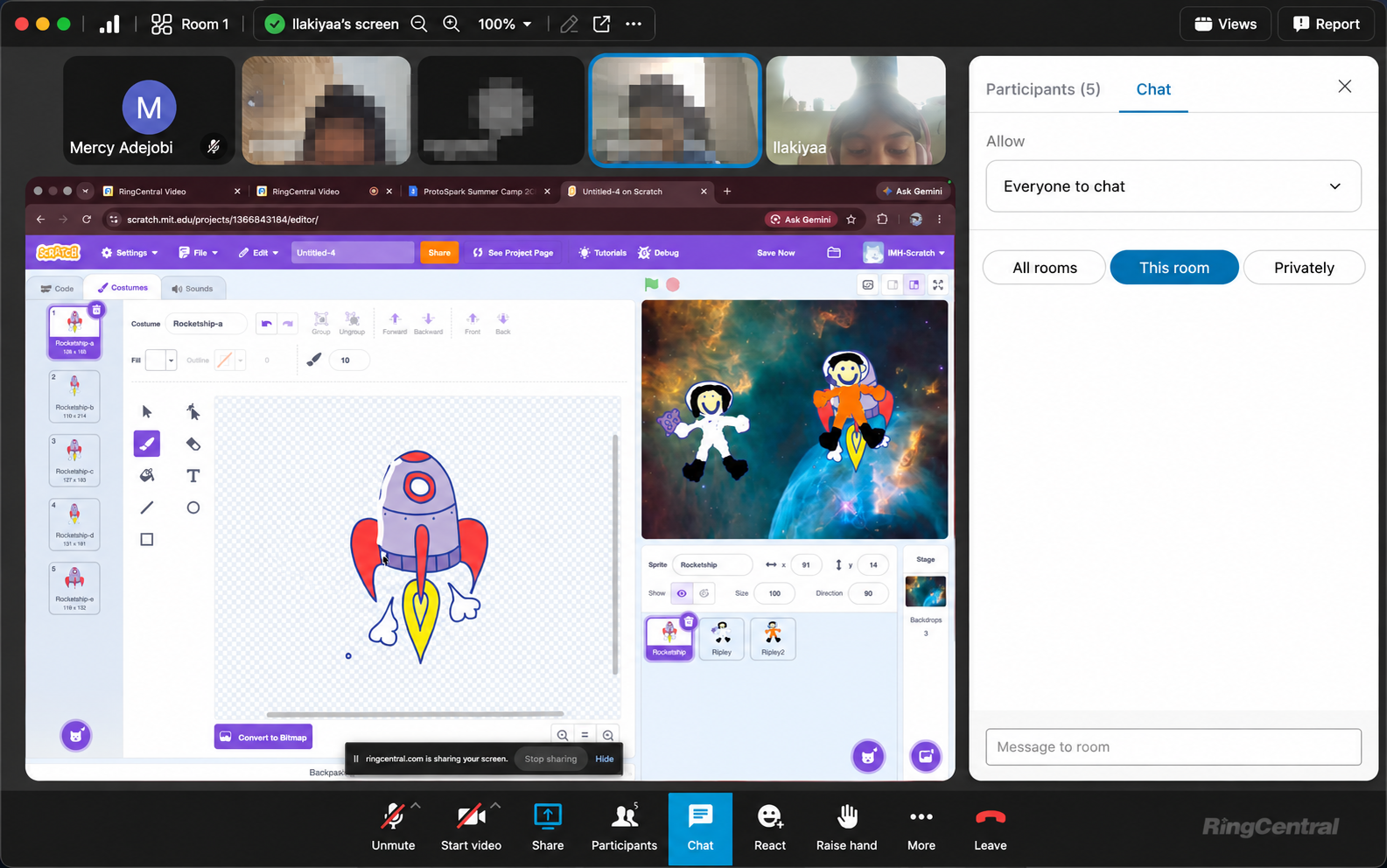Open the Scratch File menu

199,253
